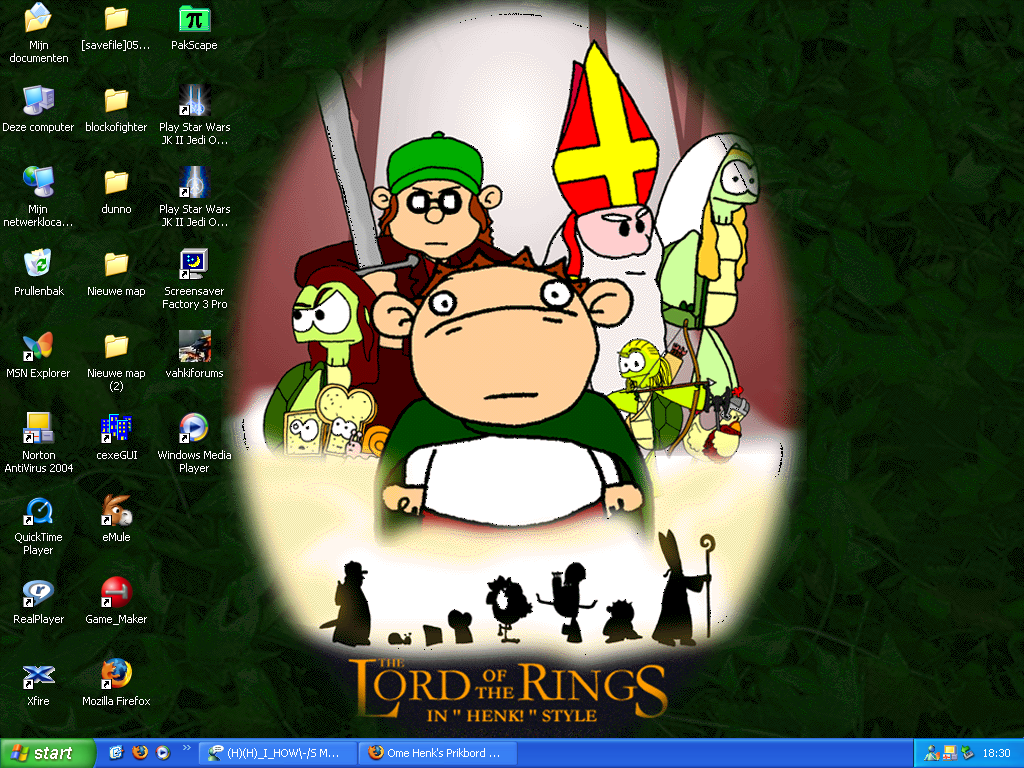Open Deze computer on the desktop
Screen dimensions: 1024x768
[x=39, y=109]
